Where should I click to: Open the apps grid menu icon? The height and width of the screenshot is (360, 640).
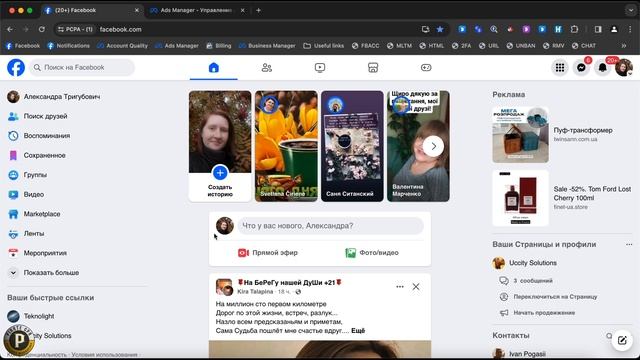coord(560,68)
